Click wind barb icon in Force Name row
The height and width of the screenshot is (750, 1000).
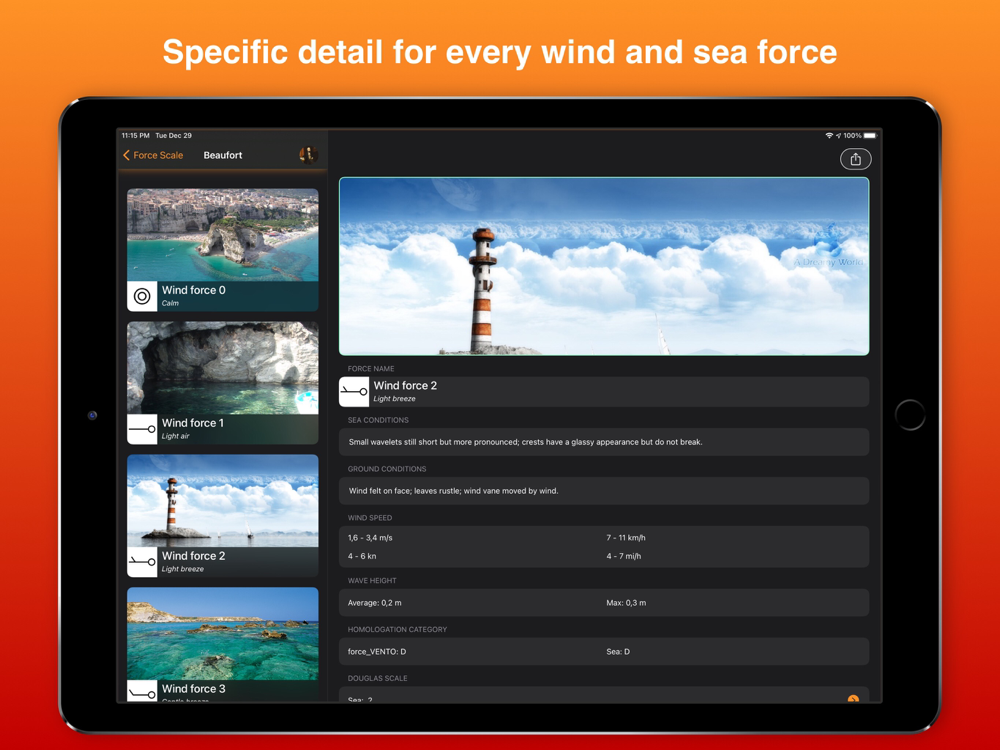[x=354, y=392]
